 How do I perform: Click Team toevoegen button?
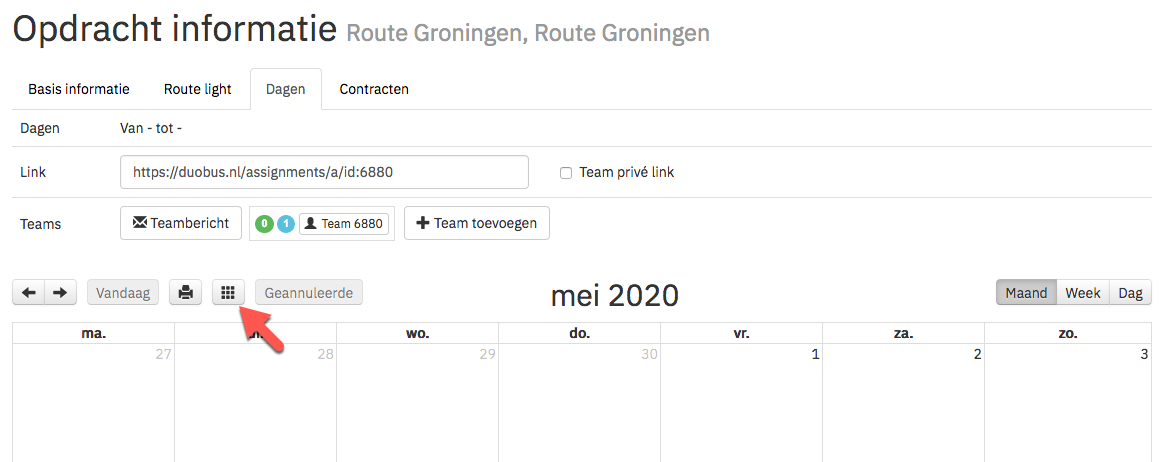click(x=477, y=223)
